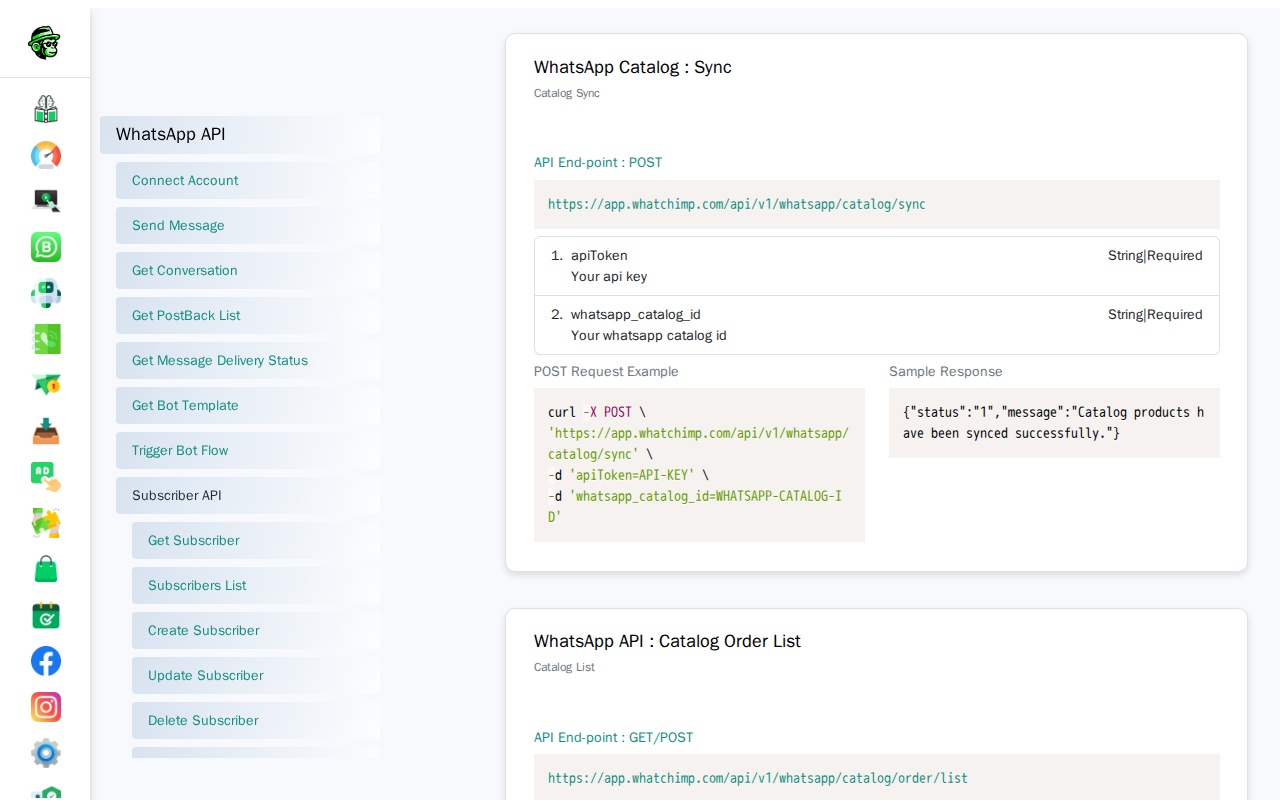Go to Get Conversation section
The width and height of the screenshot is (1280, 800).
(248, 271)
